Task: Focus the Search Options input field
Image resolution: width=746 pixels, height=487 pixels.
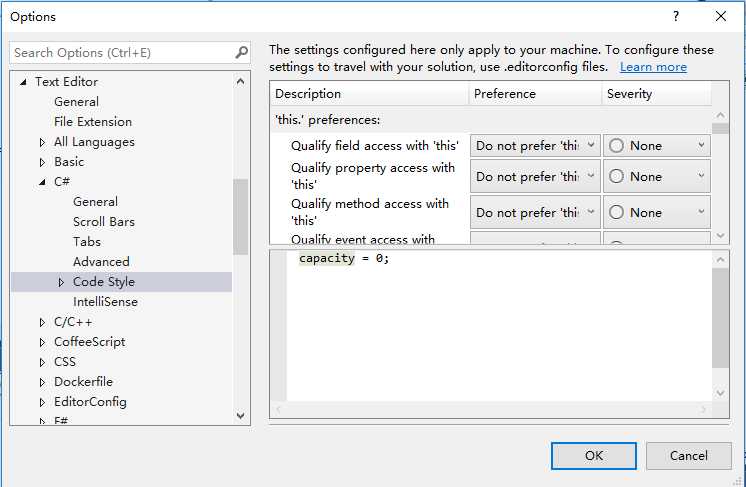Action: pyautogui.click(x=123, y=52)
